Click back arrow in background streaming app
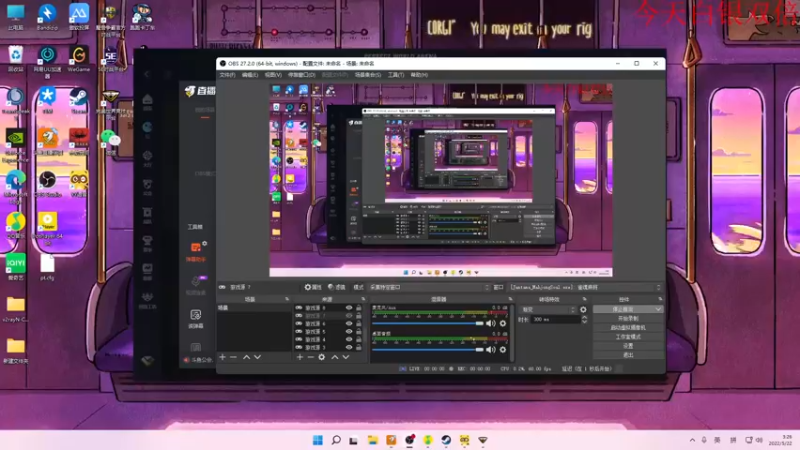 pos(147,74)
